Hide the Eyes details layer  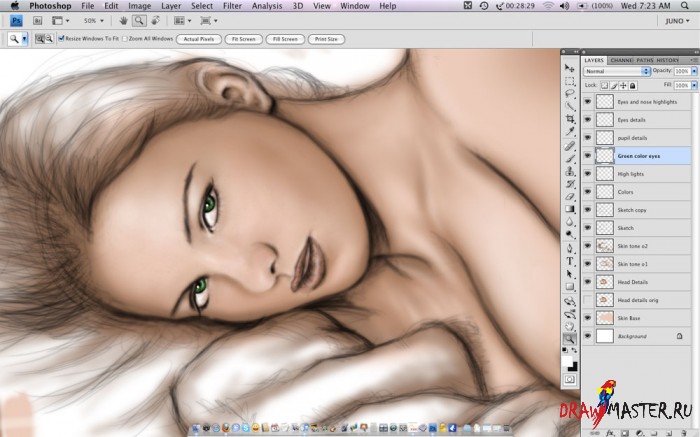point(588,120)
